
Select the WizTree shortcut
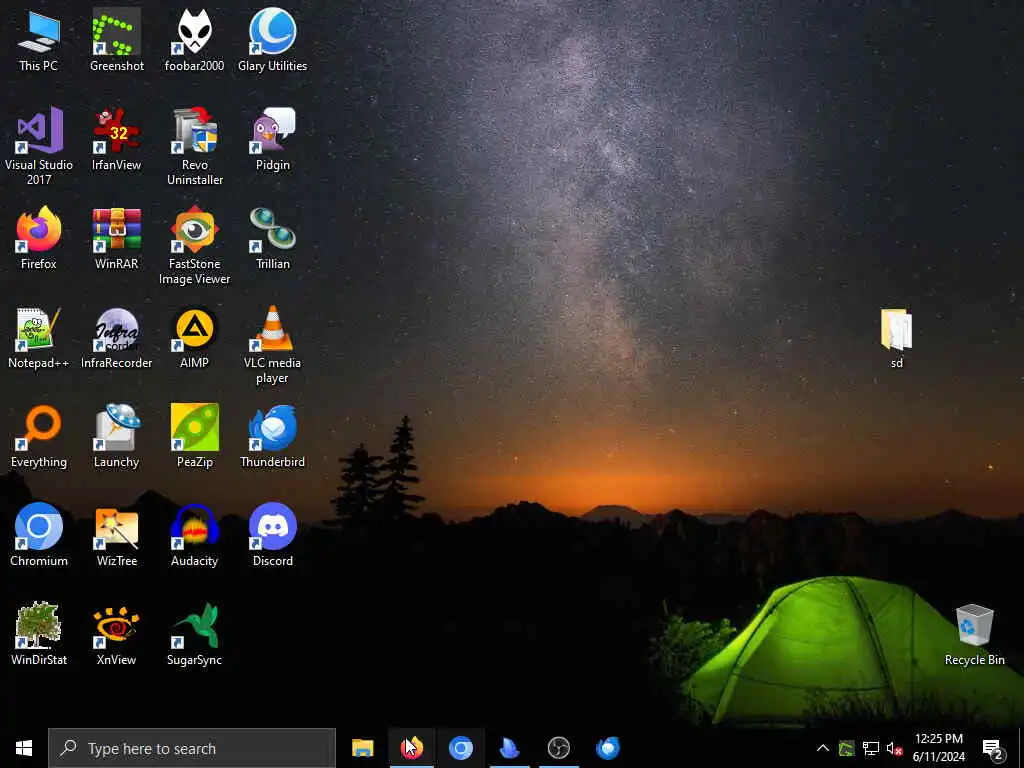(116, 535)
